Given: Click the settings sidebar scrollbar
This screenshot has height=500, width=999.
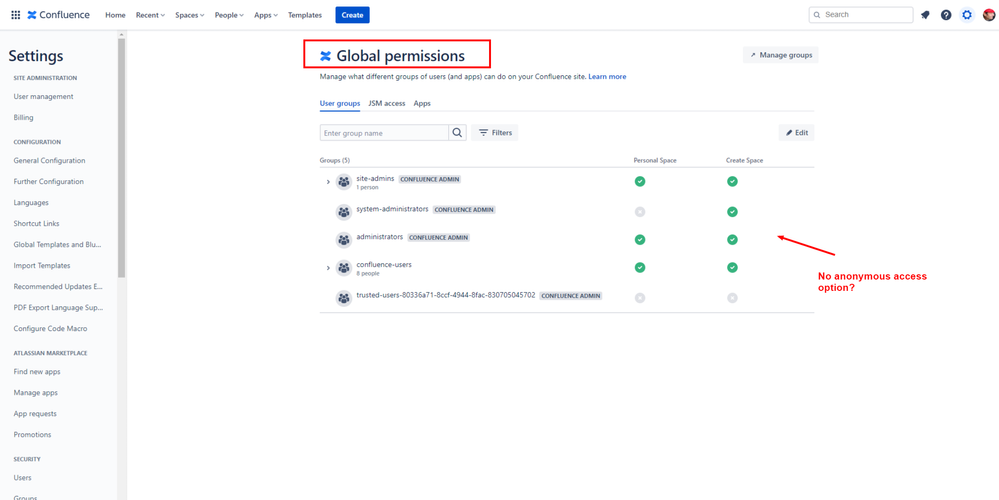Looking at the screenshot, I should tap(122, 158).
